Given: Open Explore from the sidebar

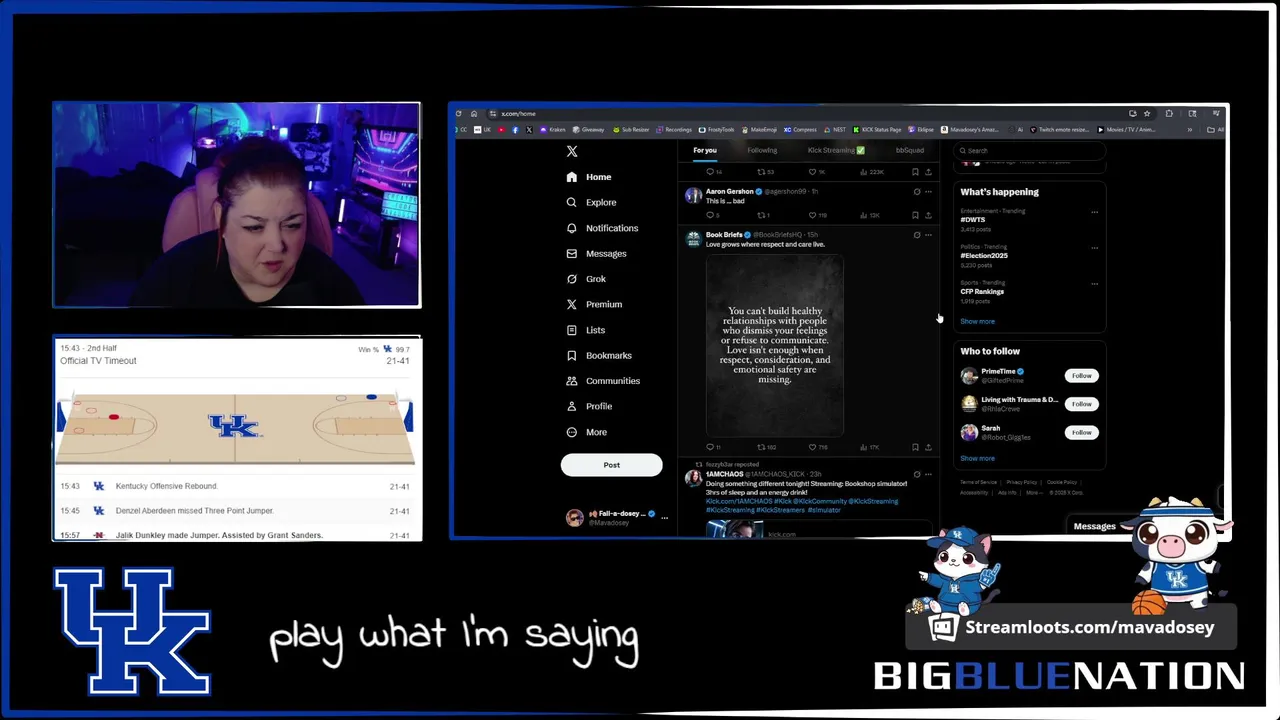Looking at the screenshot, I should tap(591, 202).
